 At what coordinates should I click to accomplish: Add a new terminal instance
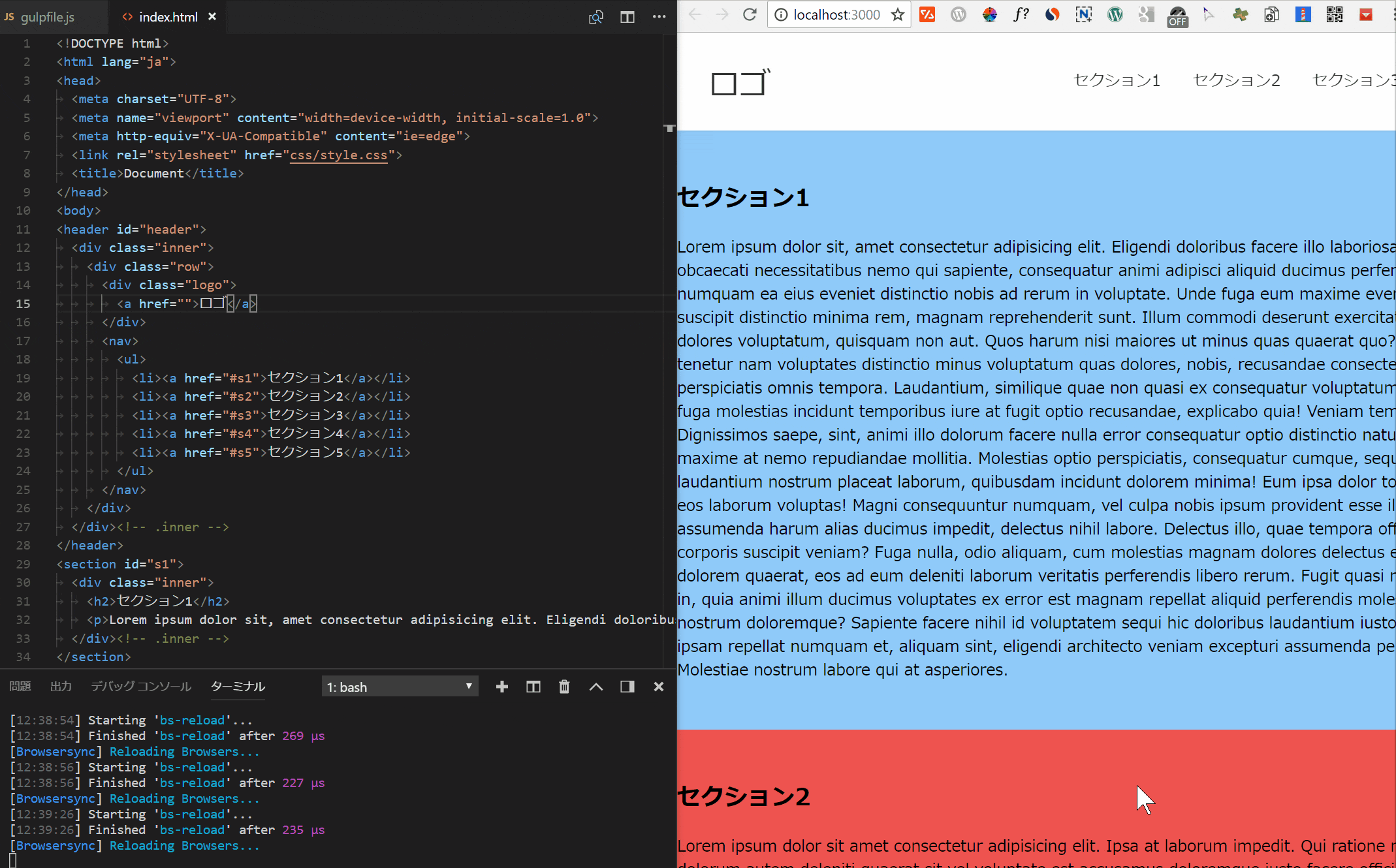point(501,687)
